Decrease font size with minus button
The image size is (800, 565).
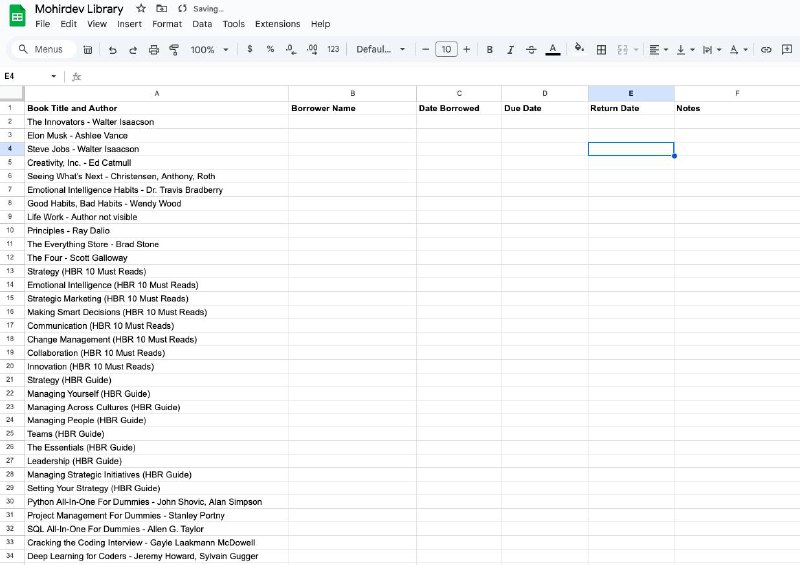(x=426, y=50)
